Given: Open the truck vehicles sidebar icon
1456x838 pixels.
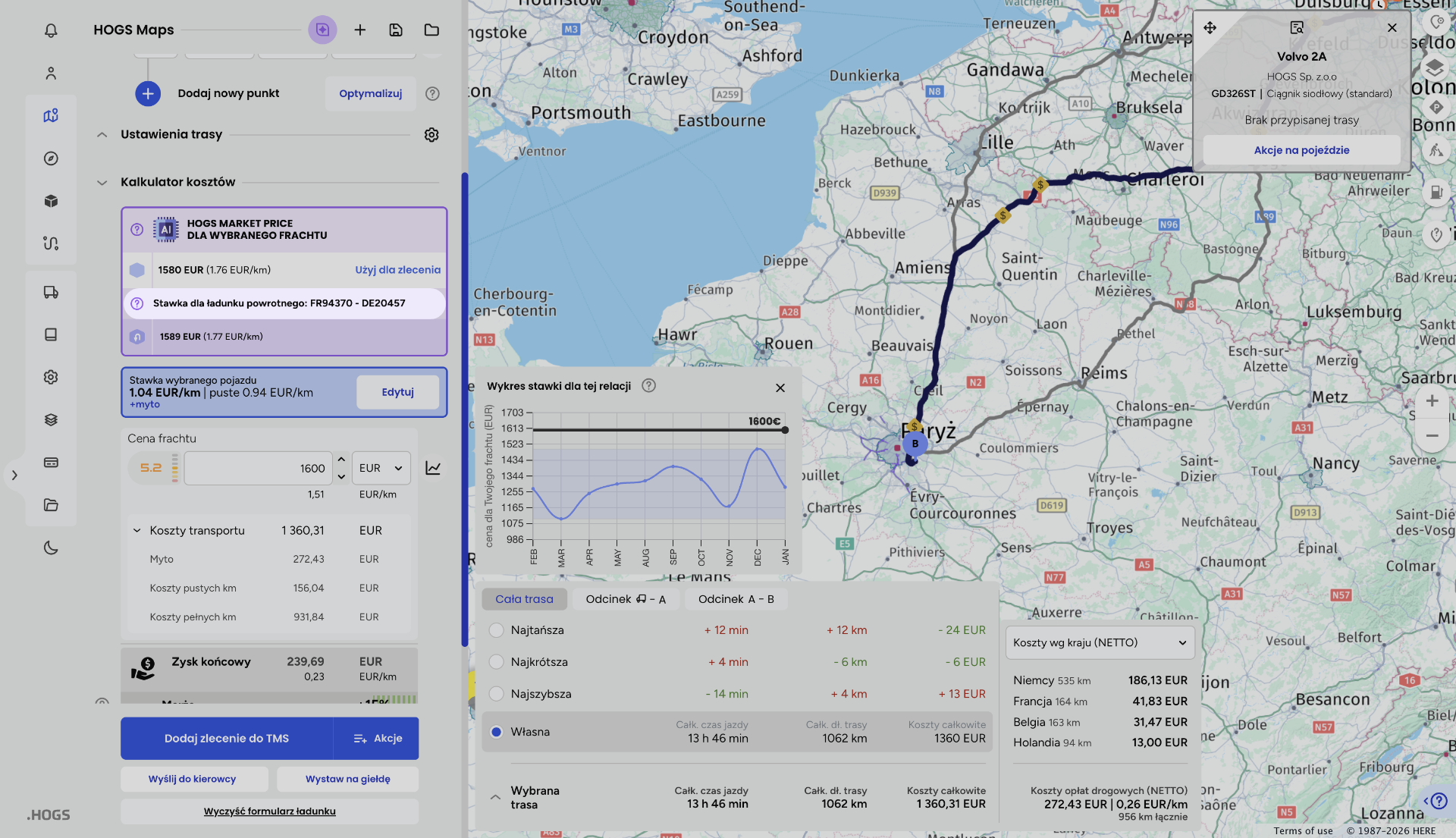Looking at the screenshot, I should click(x=51, y=293).
